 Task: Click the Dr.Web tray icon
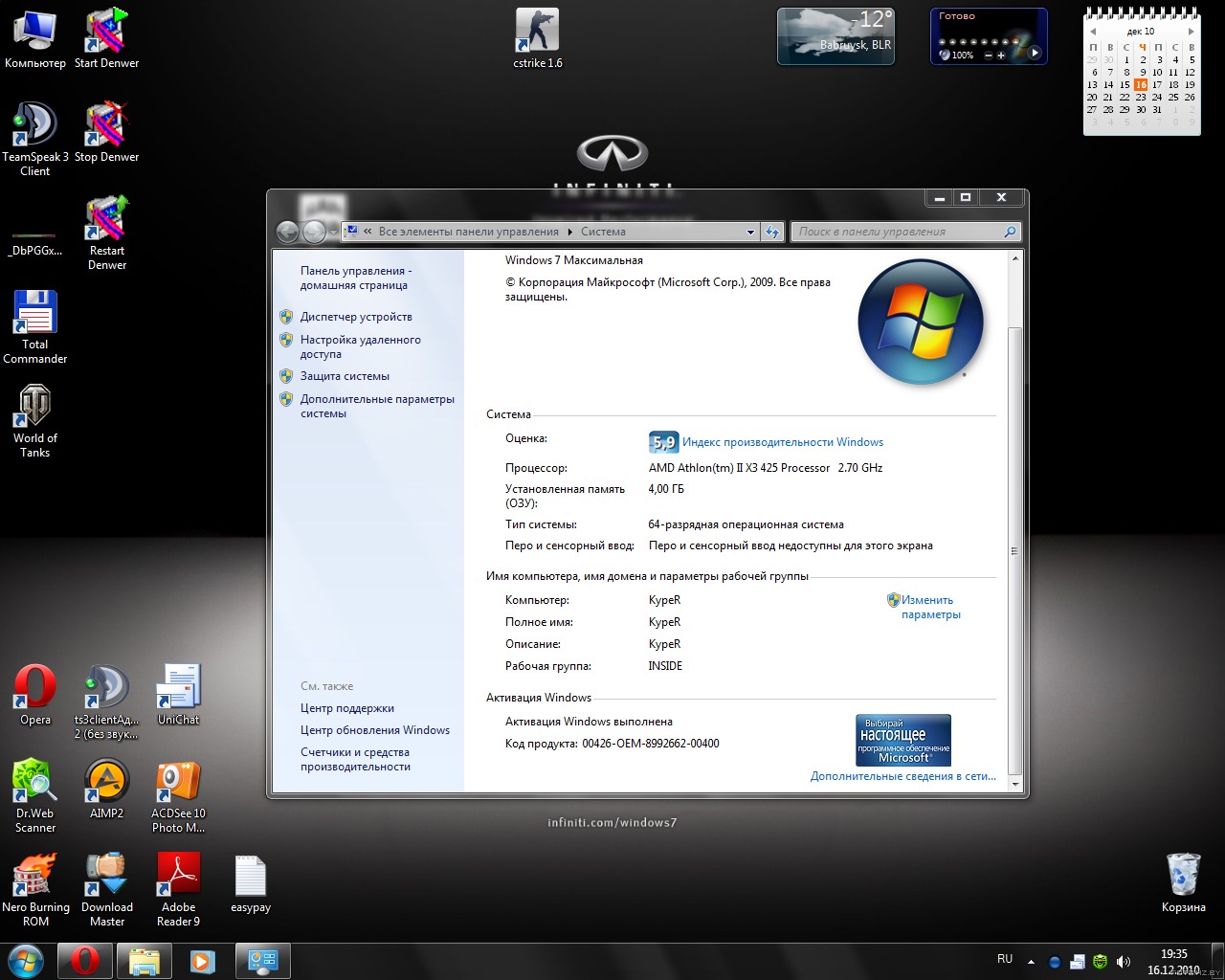pos(1101,962)
